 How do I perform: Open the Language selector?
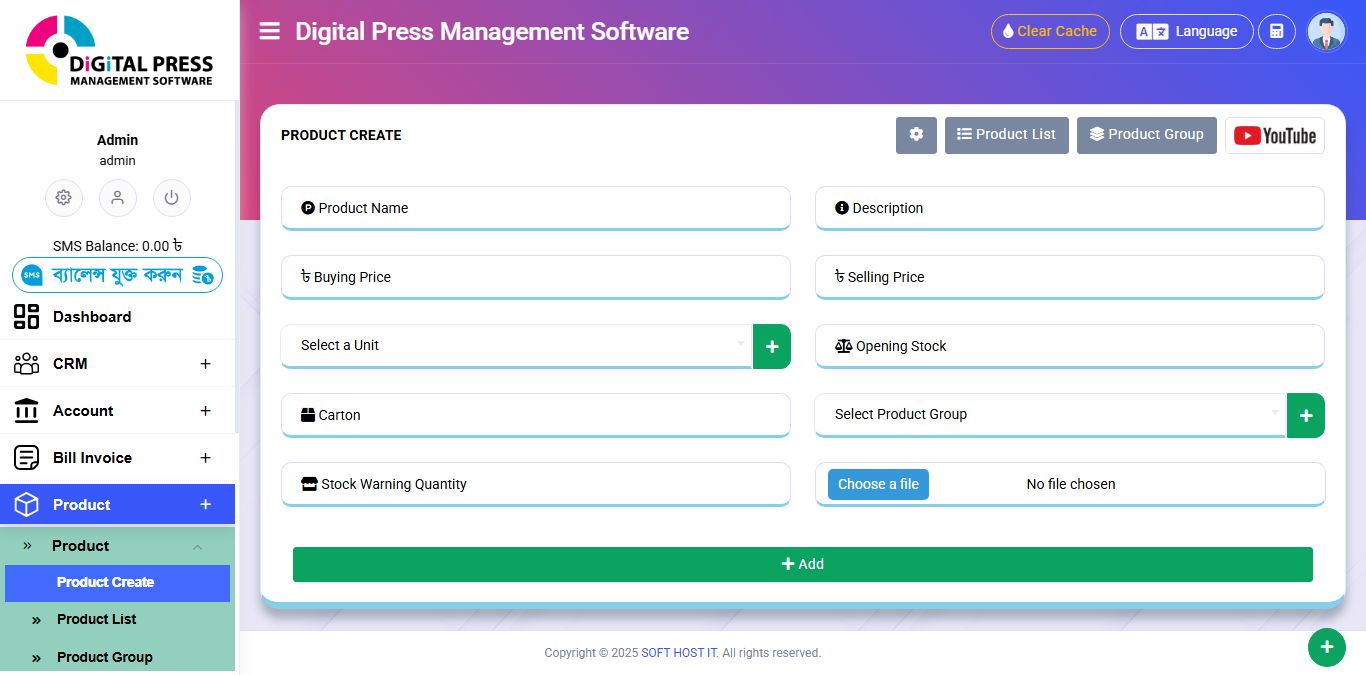pos(1186,31)
